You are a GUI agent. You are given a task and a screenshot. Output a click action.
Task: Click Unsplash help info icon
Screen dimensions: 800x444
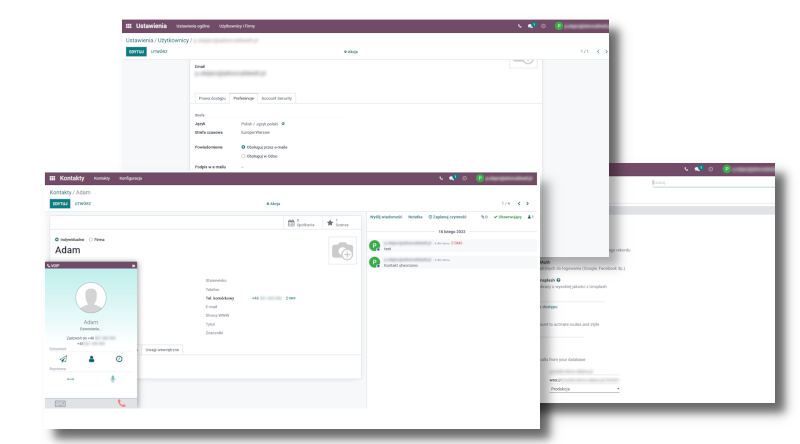pos(558,280)
